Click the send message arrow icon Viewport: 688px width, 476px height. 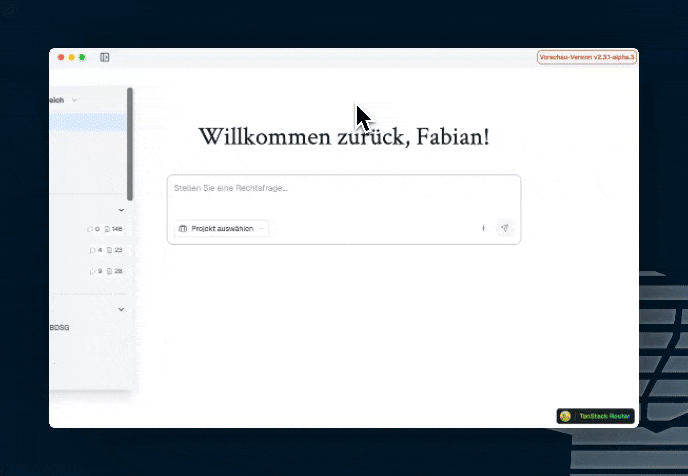pyautogui.click(x=505, y=228)
